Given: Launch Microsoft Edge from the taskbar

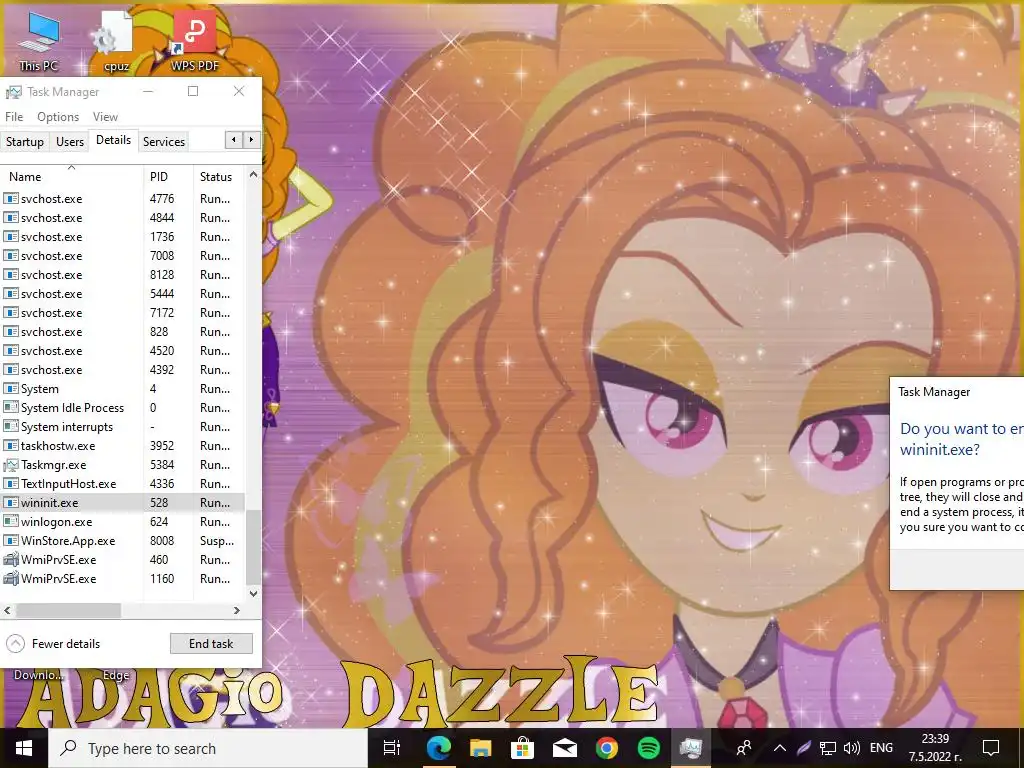Looking at the screenshot, I should coord(438,748).
